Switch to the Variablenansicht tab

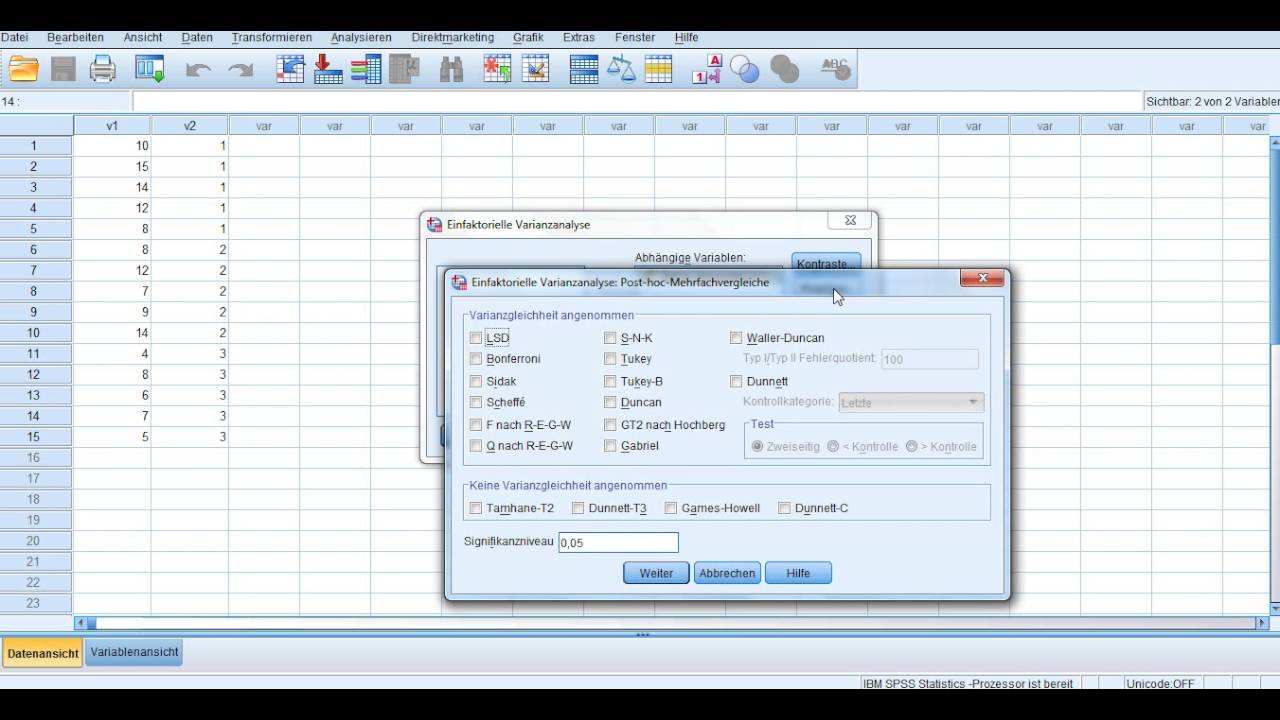click(x=134, y=652)
